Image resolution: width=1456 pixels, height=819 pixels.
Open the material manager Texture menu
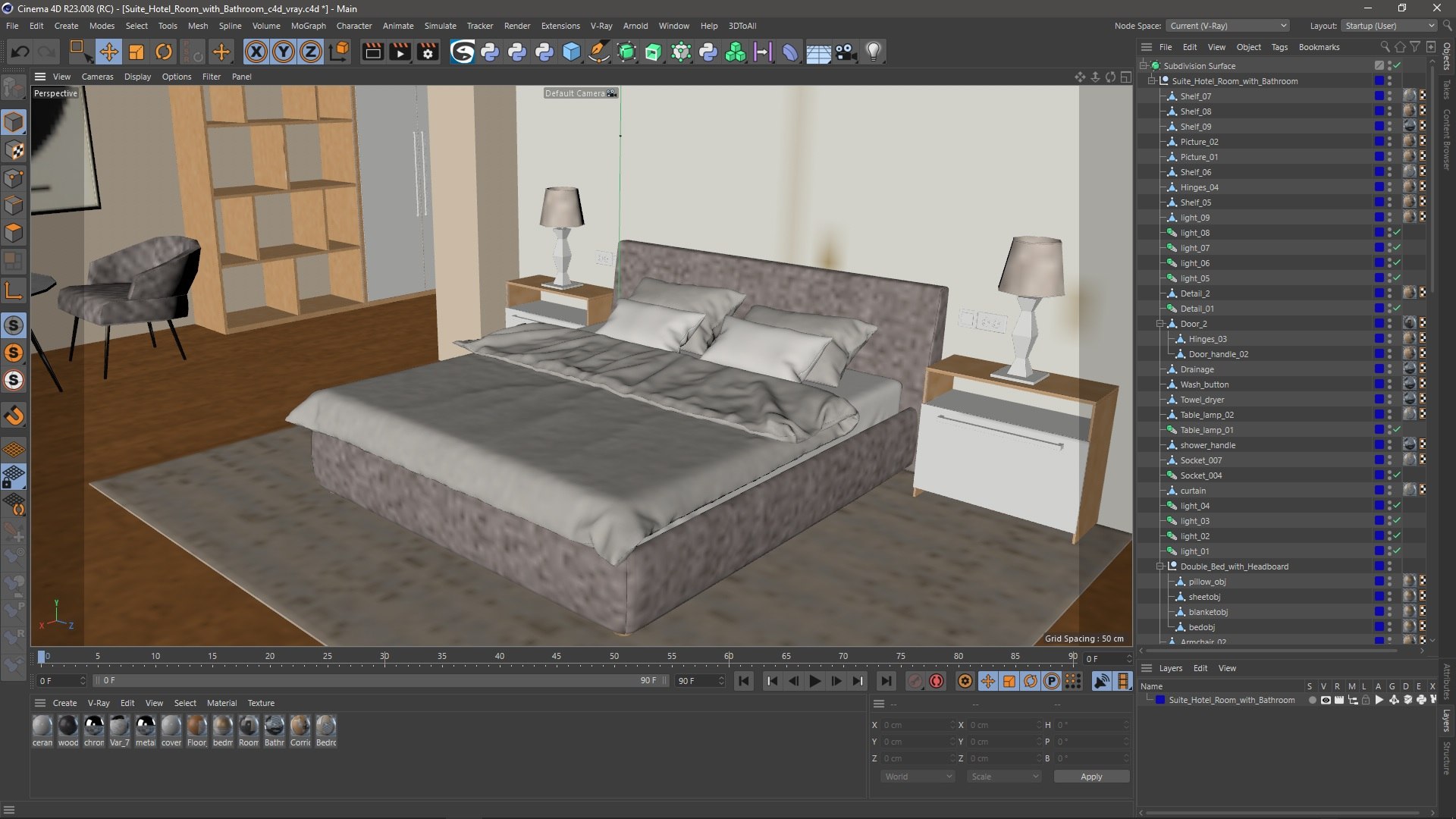261,703
